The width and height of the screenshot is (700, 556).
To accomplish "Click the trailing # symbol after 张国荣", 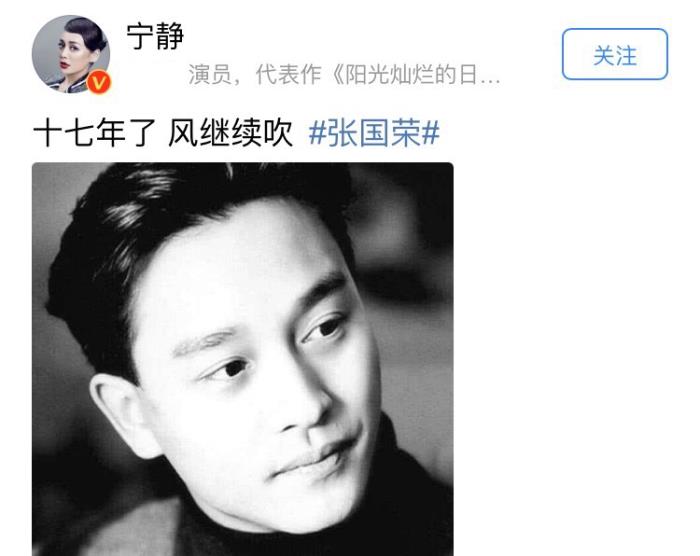I will [x=431, y=133].
